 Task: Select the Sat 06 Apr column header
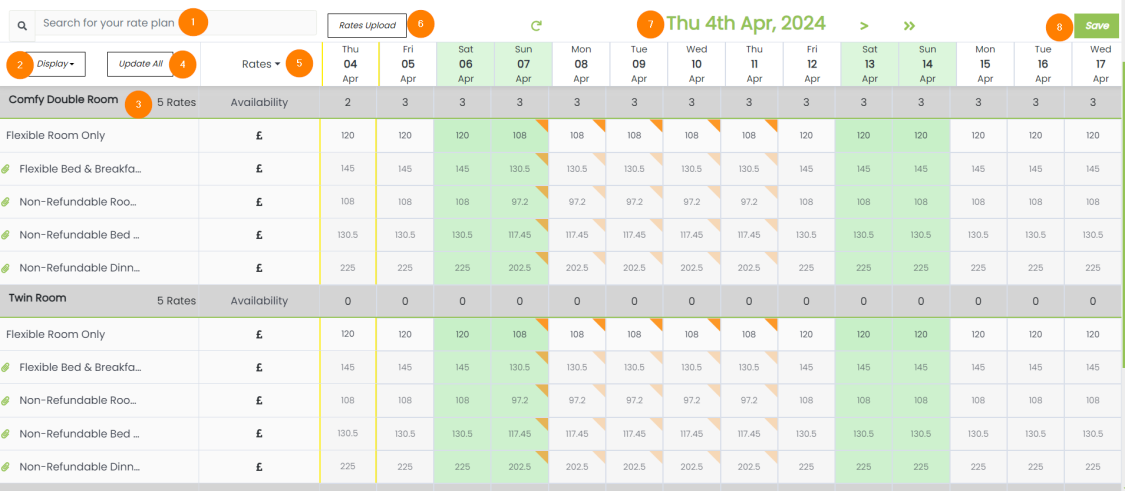pyautogui.click(x=463, y=62)
